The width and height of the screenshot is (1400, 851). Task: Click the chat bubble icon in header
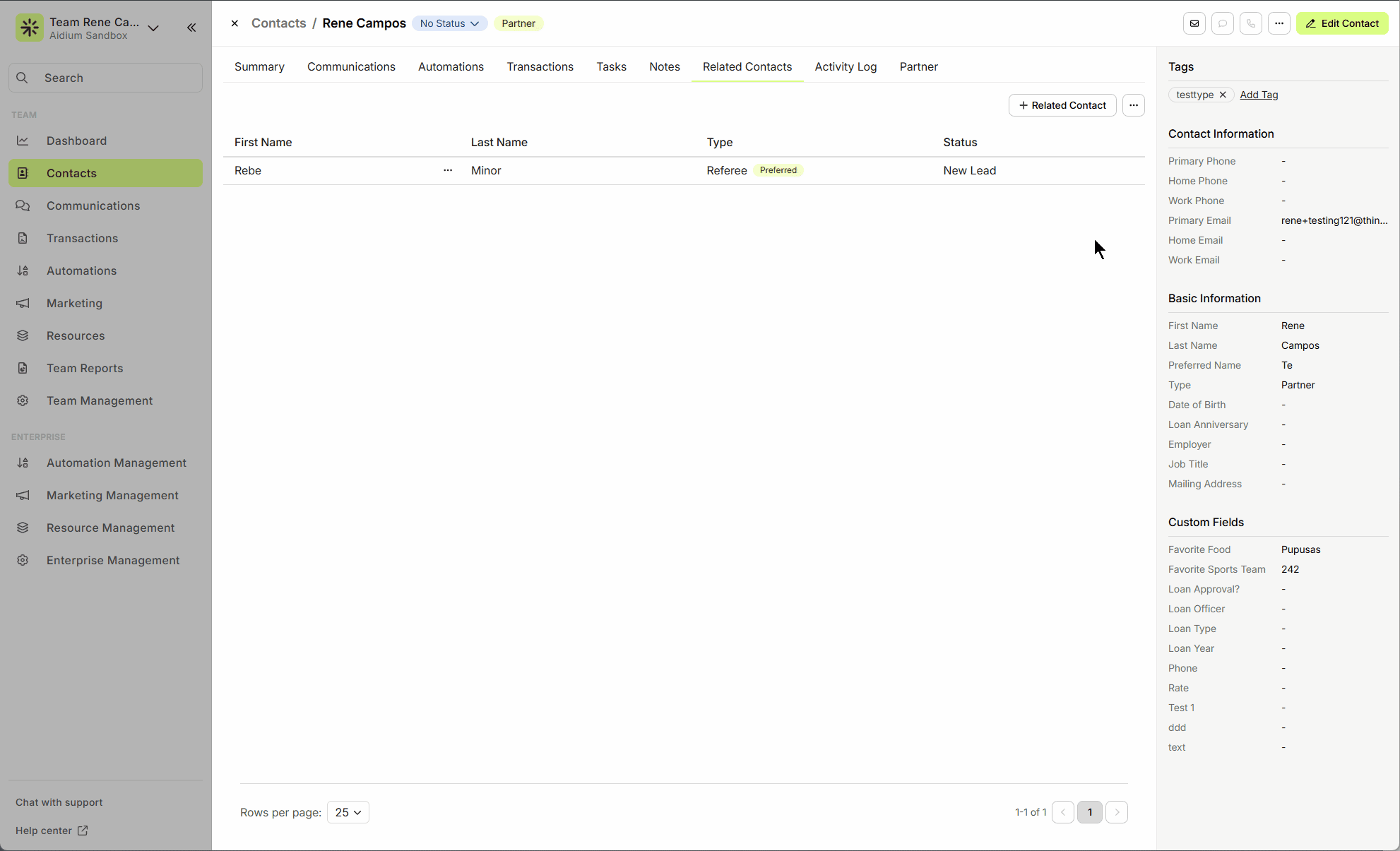[x=1223, y=23]
